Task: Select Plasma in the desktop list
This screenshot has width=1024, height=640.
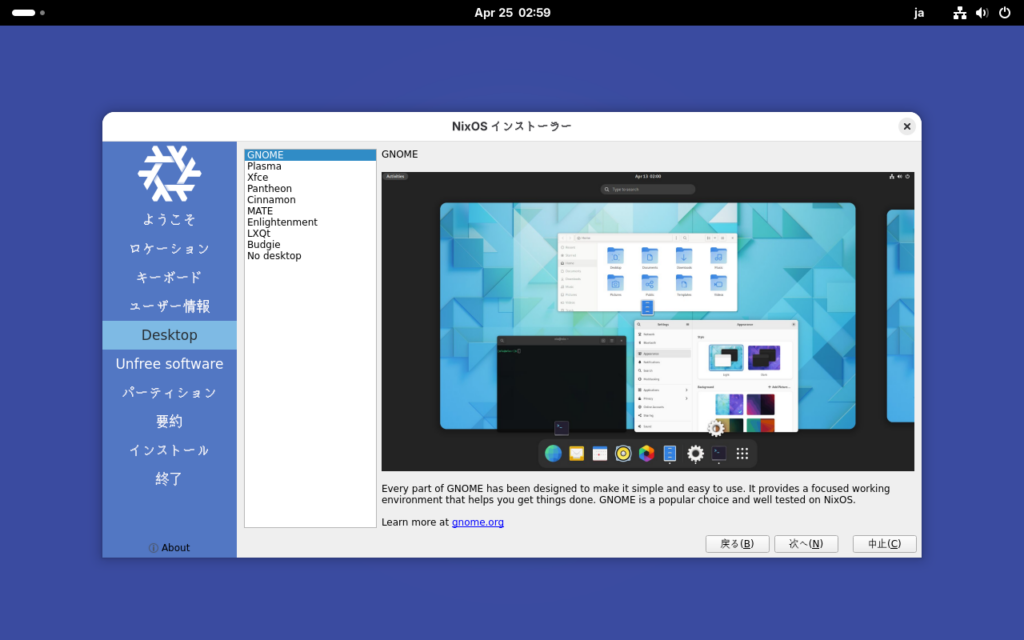Action: [264, 167]
